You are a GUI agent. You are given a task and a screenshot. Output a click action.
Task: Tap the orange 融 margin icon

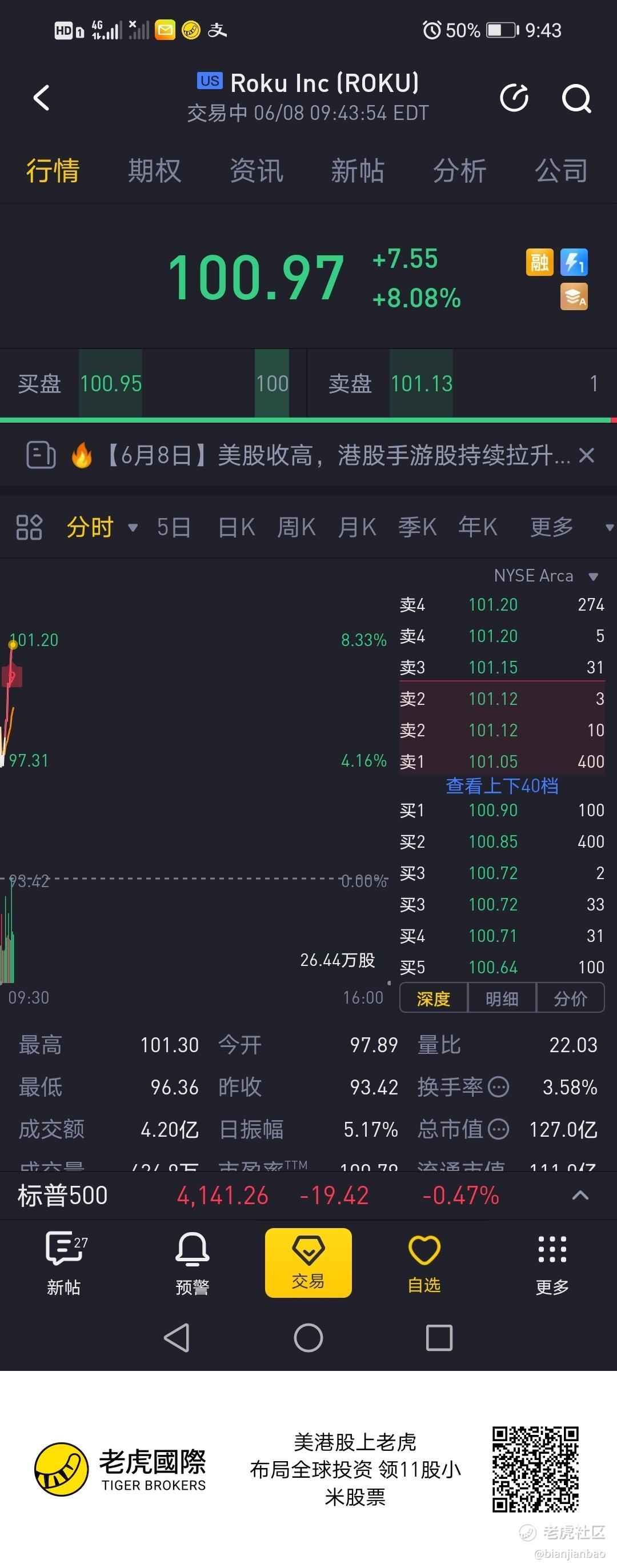tap(540, 262)
